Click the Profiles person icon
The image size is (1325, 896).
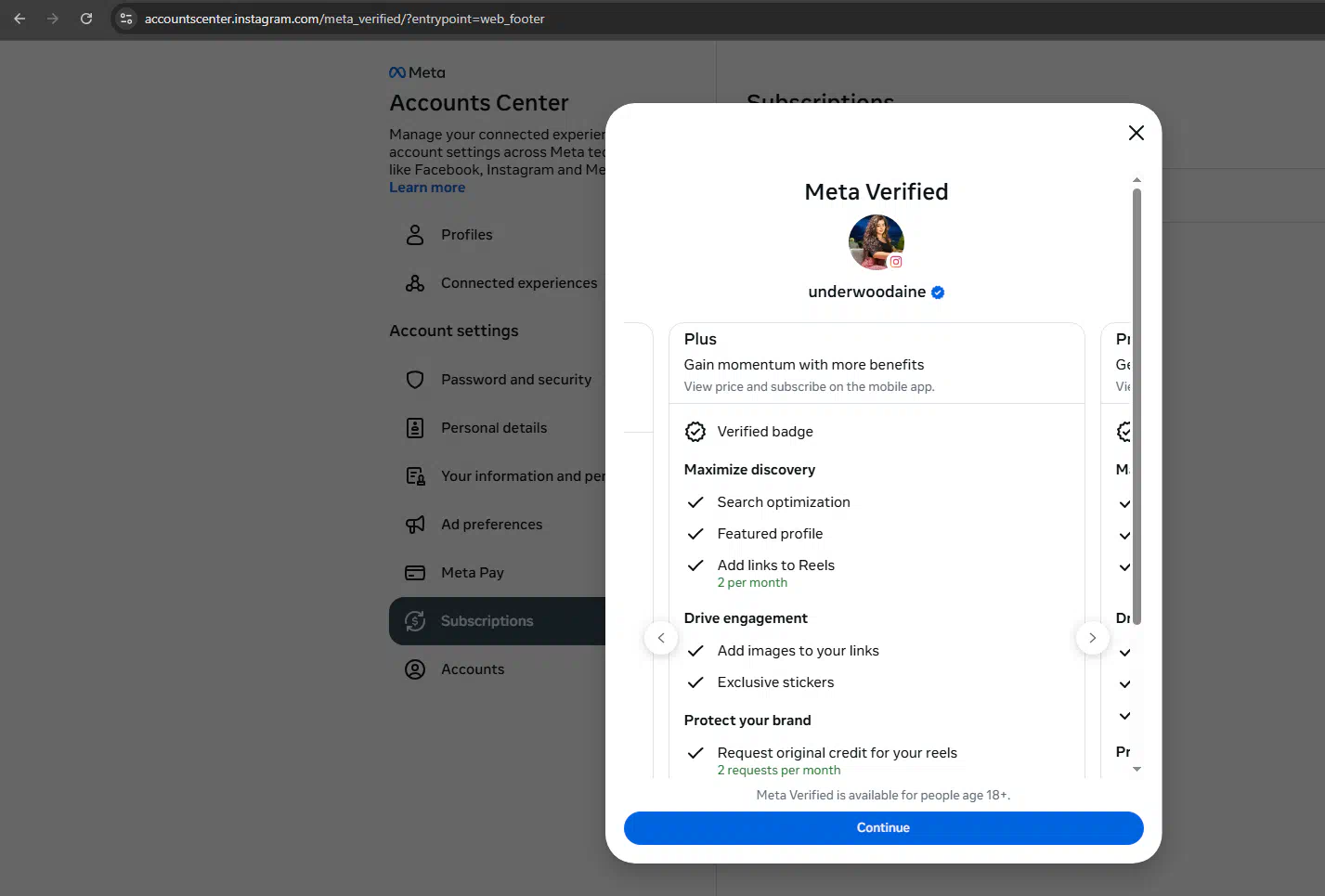click(415, 235)
